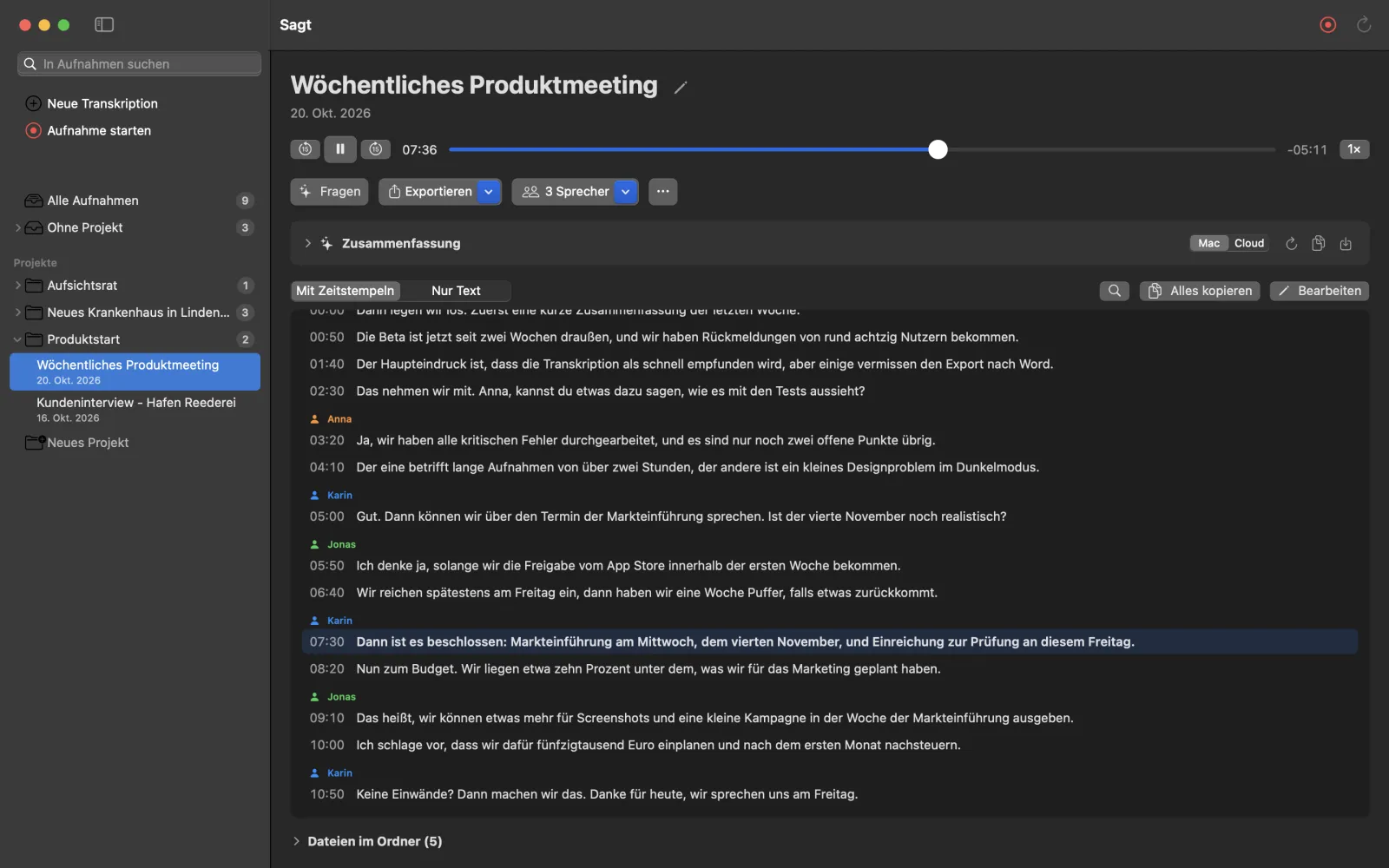
Task: Open Kundeninterview - Hafen Reederei recording
Action: (x=135, y=410)
